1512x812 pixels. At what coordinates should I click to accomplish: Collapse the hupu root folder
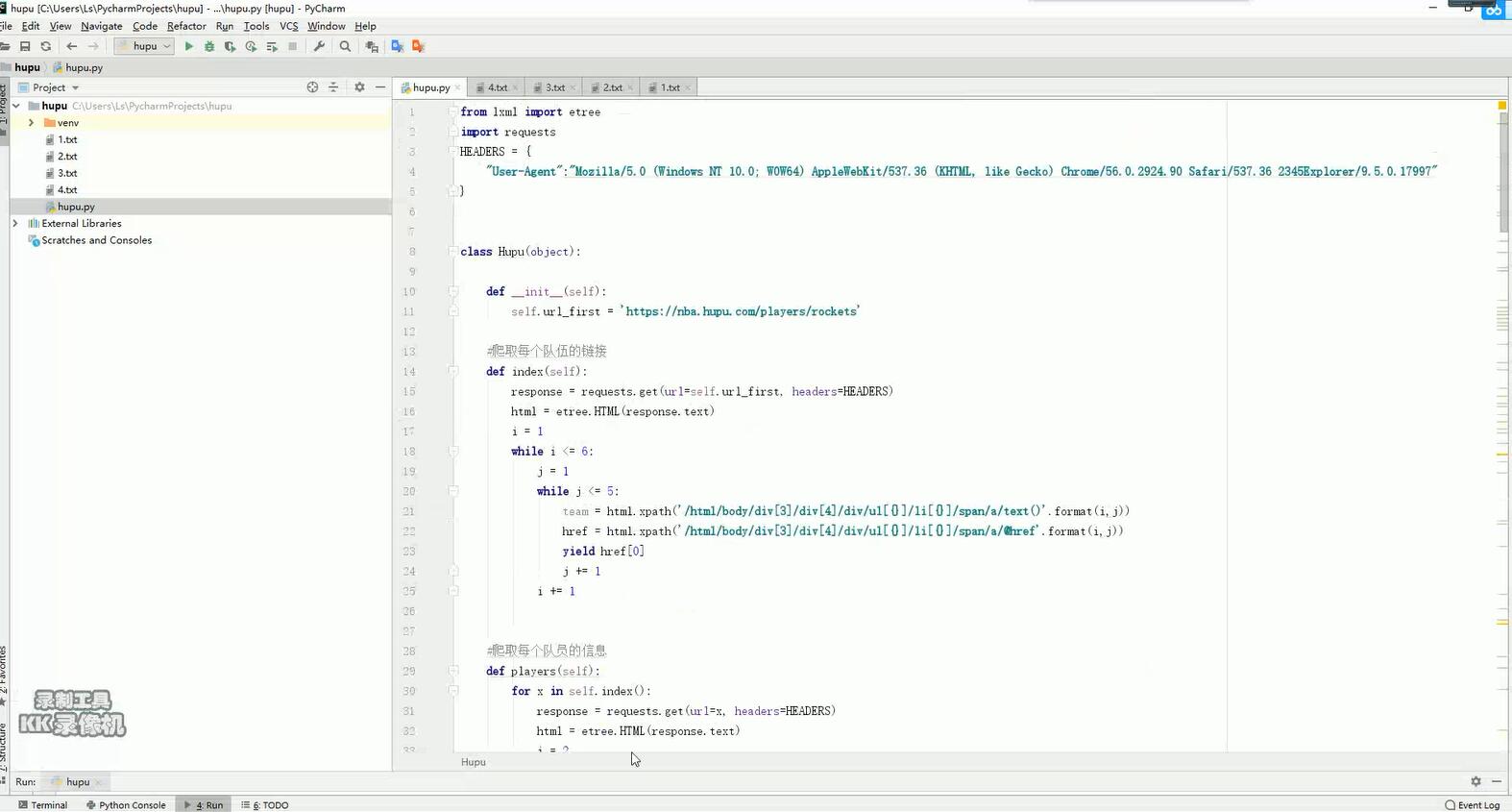(16, 106)
